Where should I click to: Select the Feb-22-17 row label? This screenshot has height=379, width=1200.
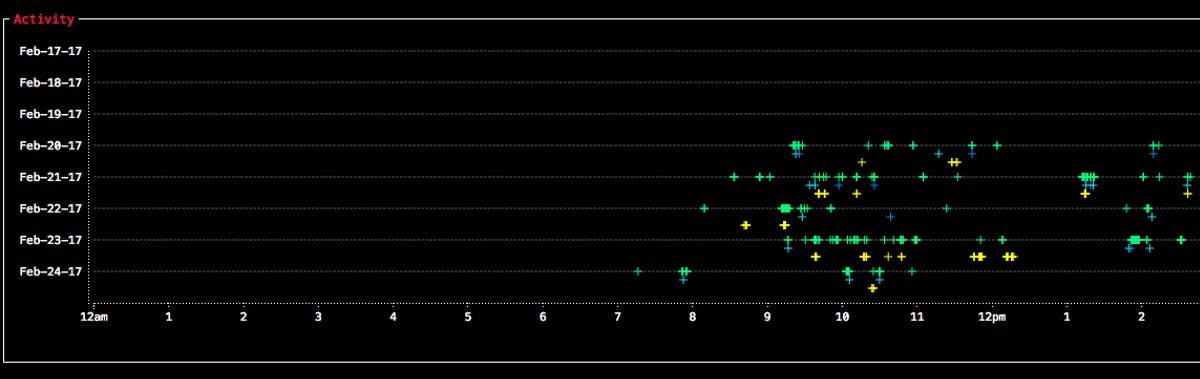pos(51,209)
